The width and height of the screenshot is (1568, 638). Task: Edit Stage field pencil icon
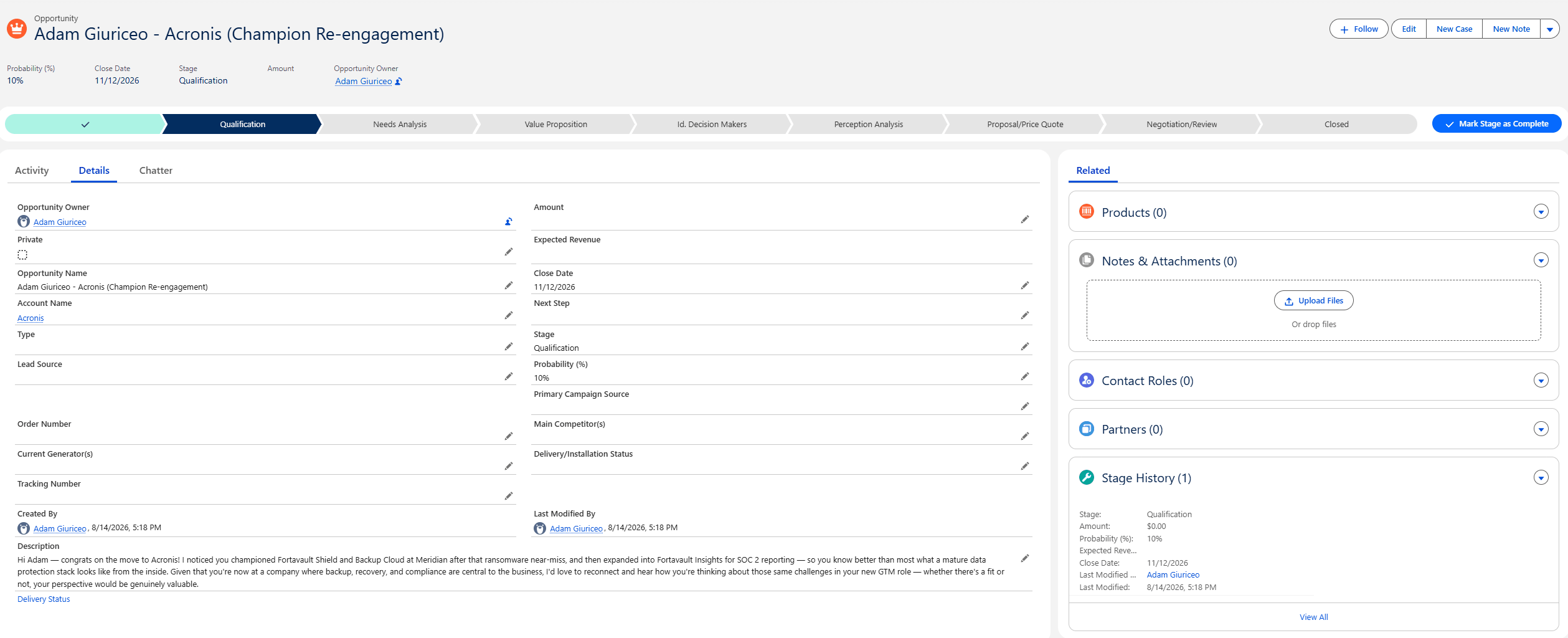pyautogui.click(x=1025, y=346)
